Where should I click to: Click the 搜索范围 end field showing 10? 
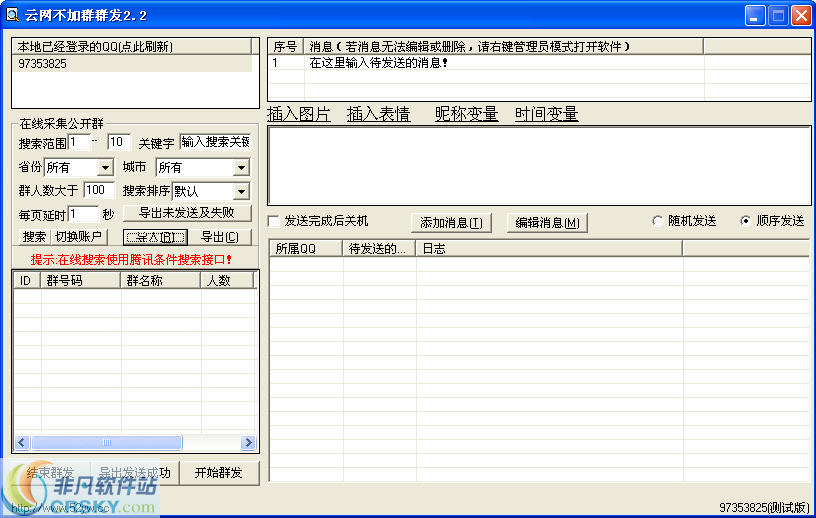[118, 142]
